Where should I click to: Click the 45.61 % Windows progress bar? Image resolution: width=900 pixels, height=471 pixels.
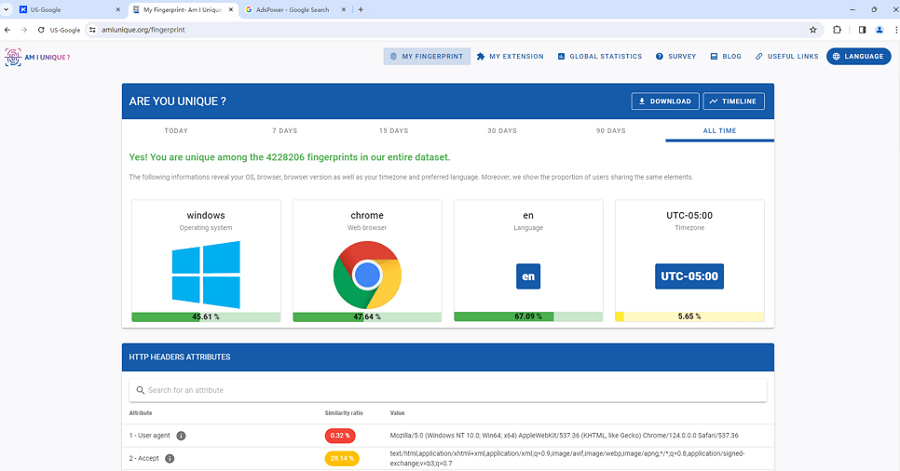206,317
